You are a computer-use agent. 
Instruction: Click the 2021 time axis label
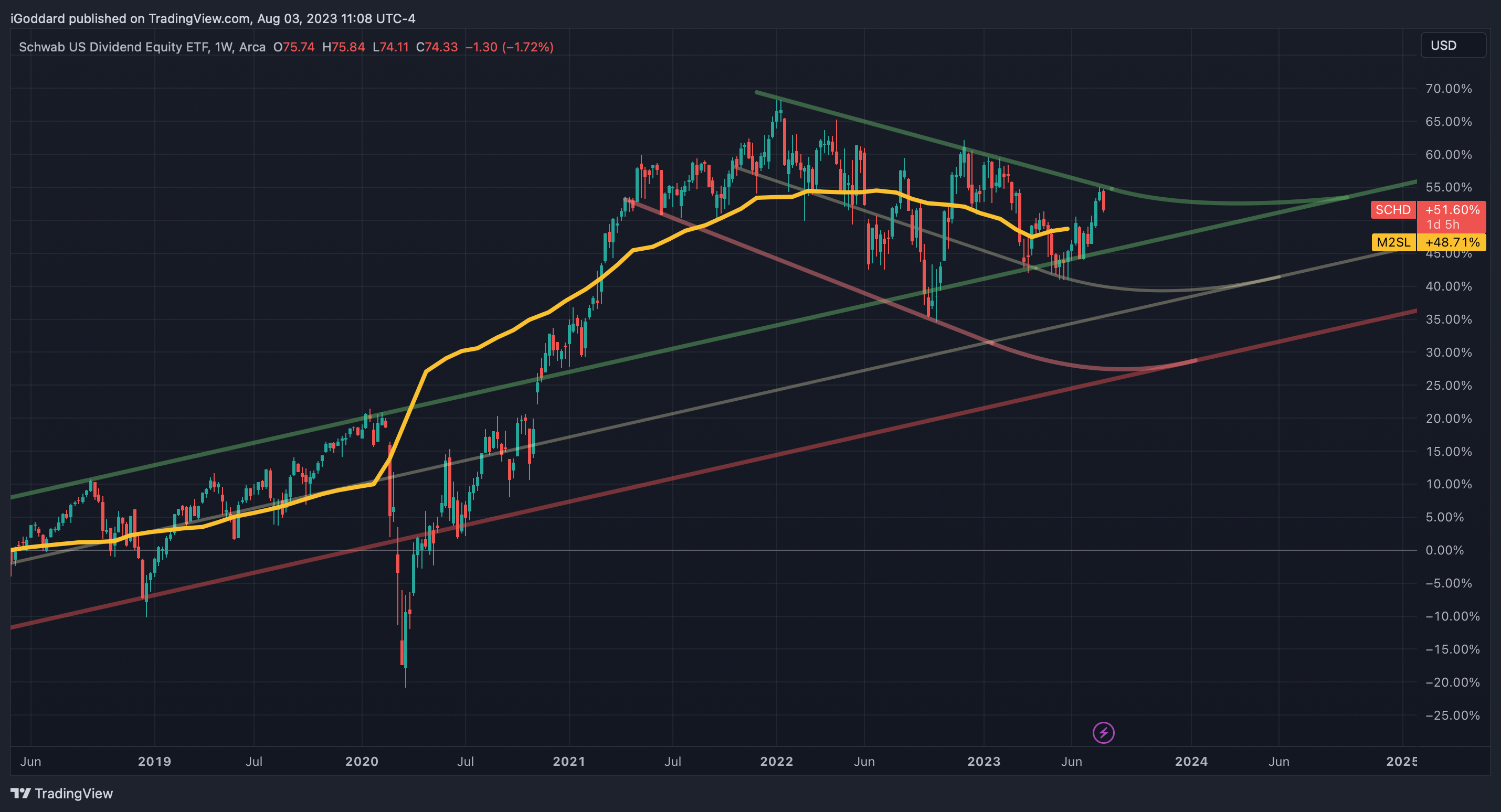pyautogui.click(x=569, y=761)
